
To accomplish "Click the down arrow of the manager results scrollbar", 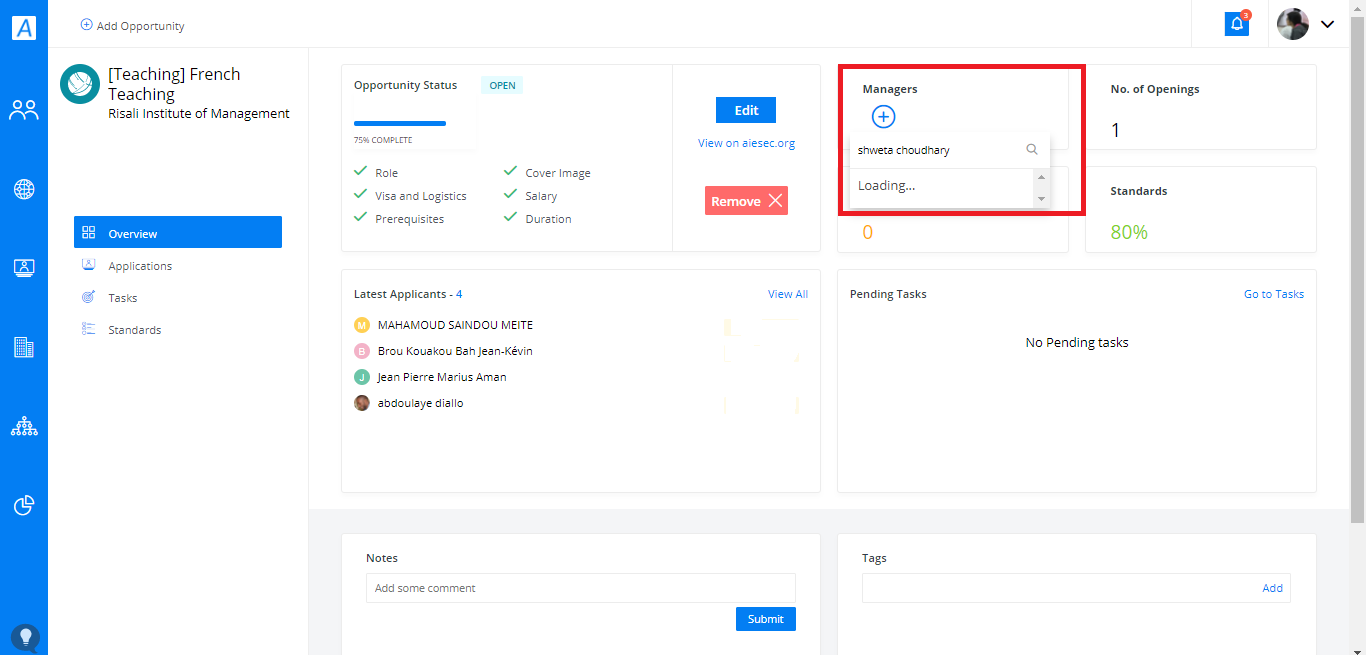I will (1041, 199).
